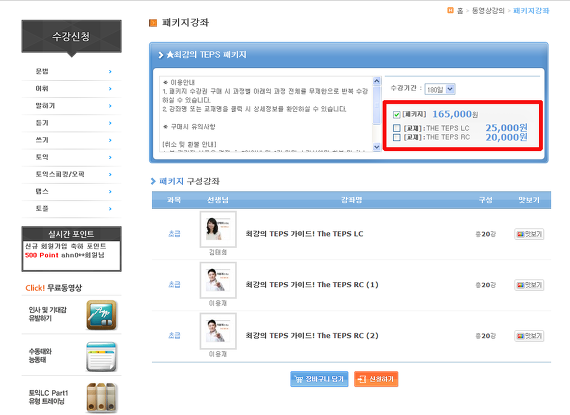570x415 pixels.
Task: Click the 500 Point text in 실시간 포인트
Action: click(42, 255)
